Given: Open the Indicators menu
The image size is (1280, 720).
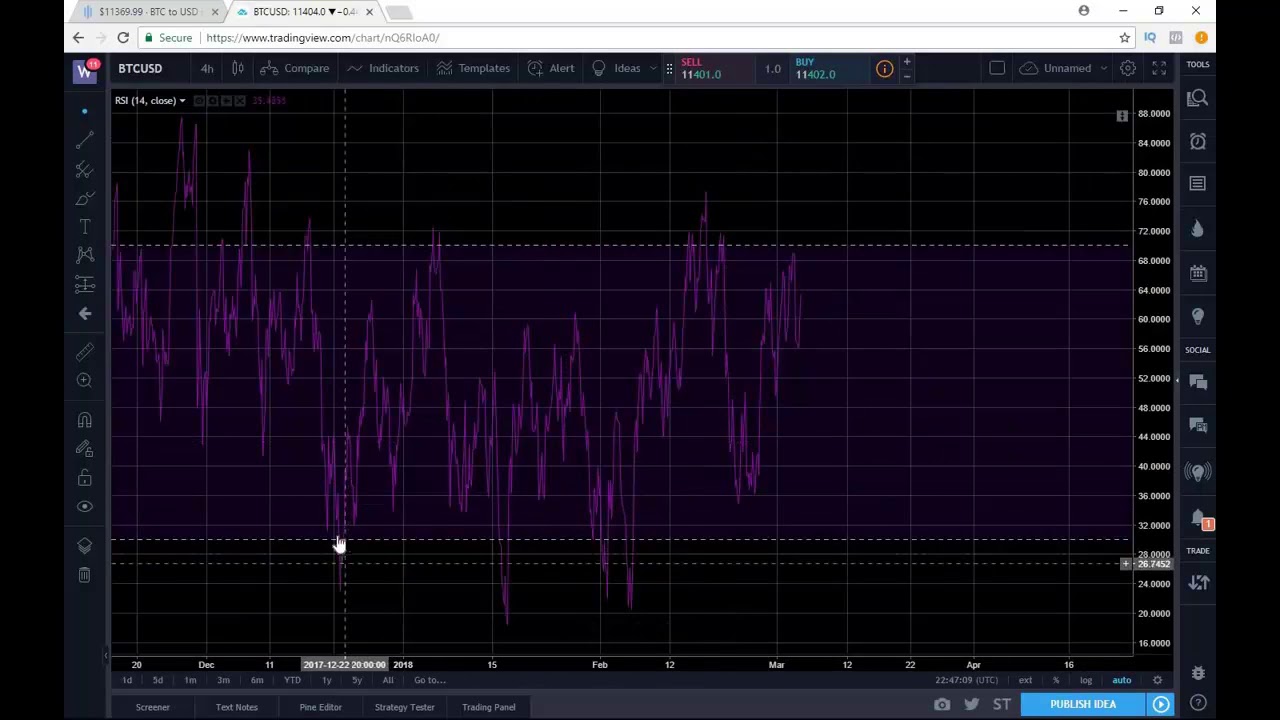Looking at the screenshot, I should (383, 68).
